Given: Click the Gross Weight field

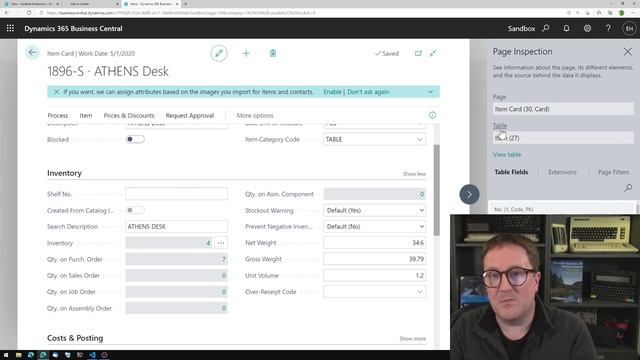Looking at the screenshot, I should 374,259.
